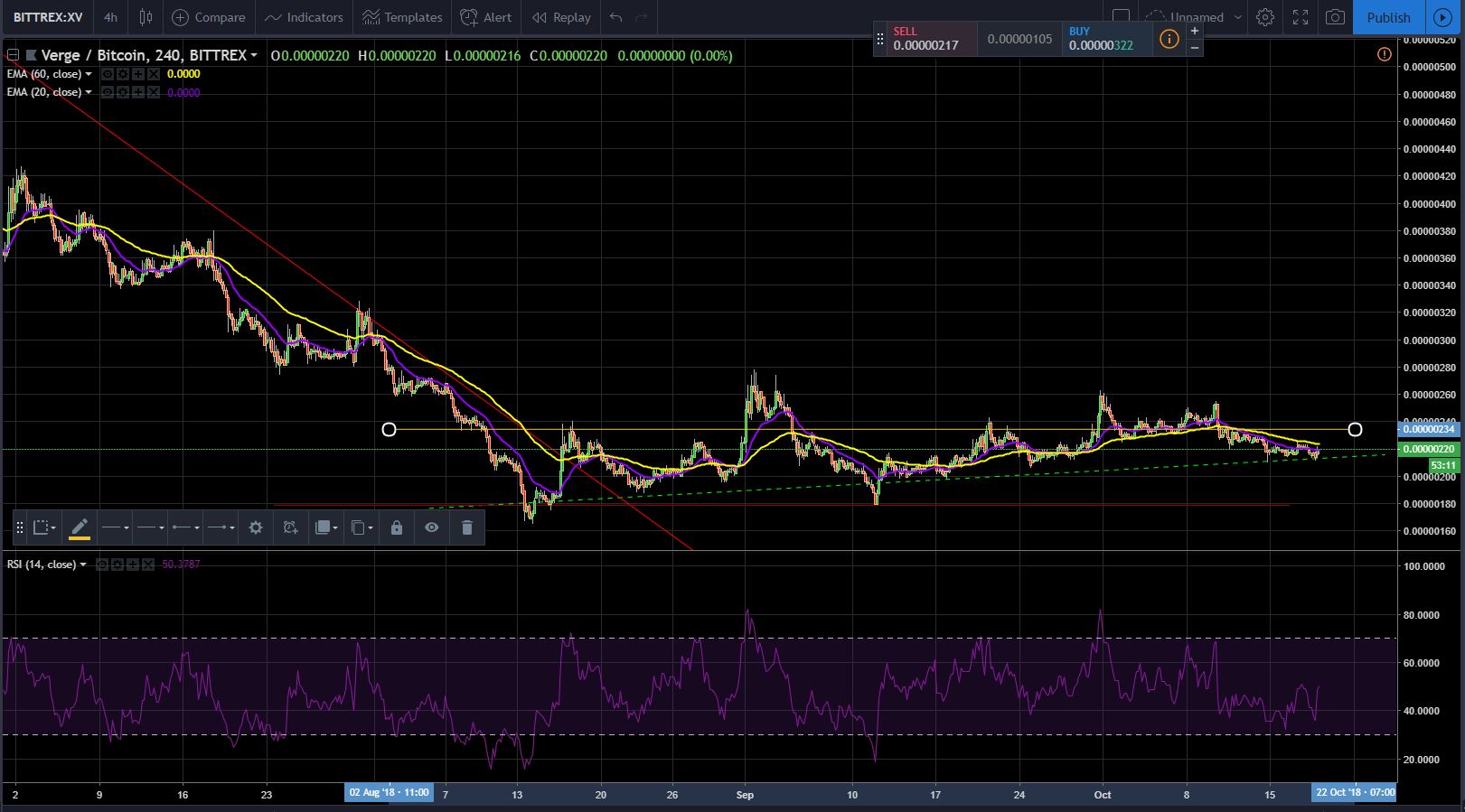1465x812 pixels.
Task: Open EMA 20 indicator settings
Action: tap(124, 92)
